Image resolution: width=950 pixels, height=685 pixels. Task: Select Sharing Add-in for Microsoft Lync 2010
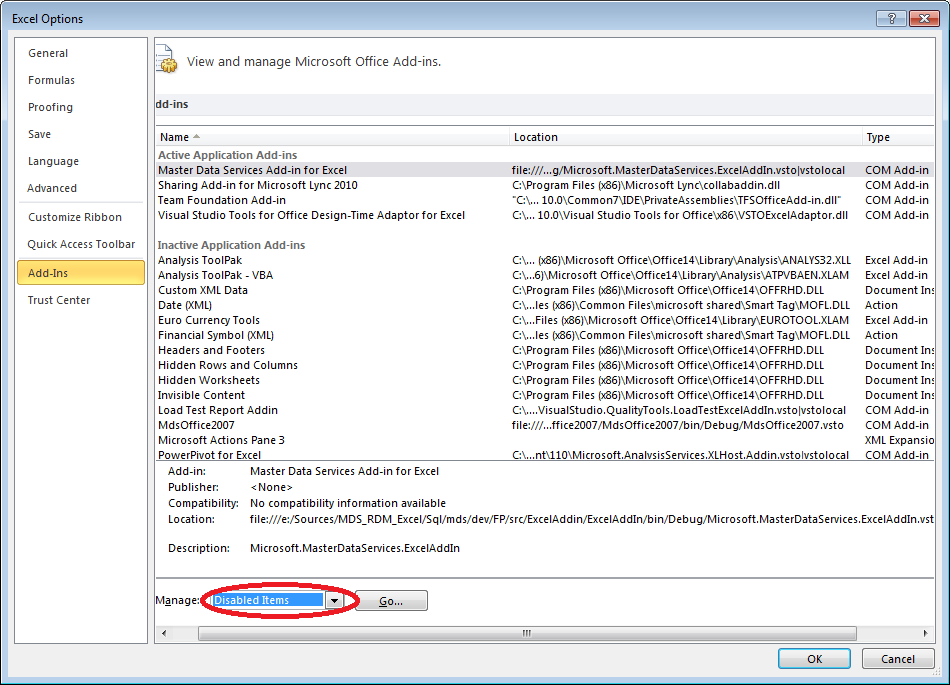pos(544,185)
